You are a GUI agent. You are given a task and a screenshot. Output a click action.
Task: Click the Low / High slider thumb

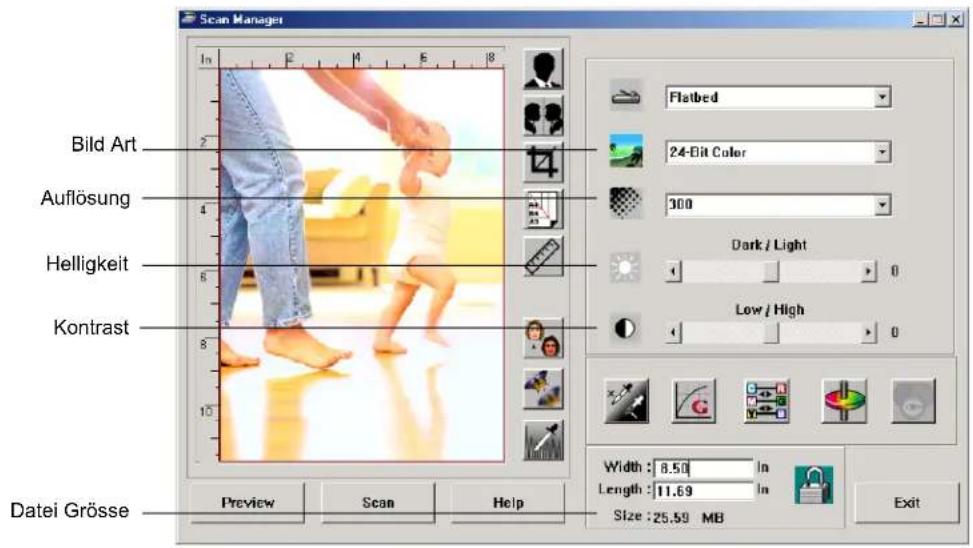tap(771, 333)
